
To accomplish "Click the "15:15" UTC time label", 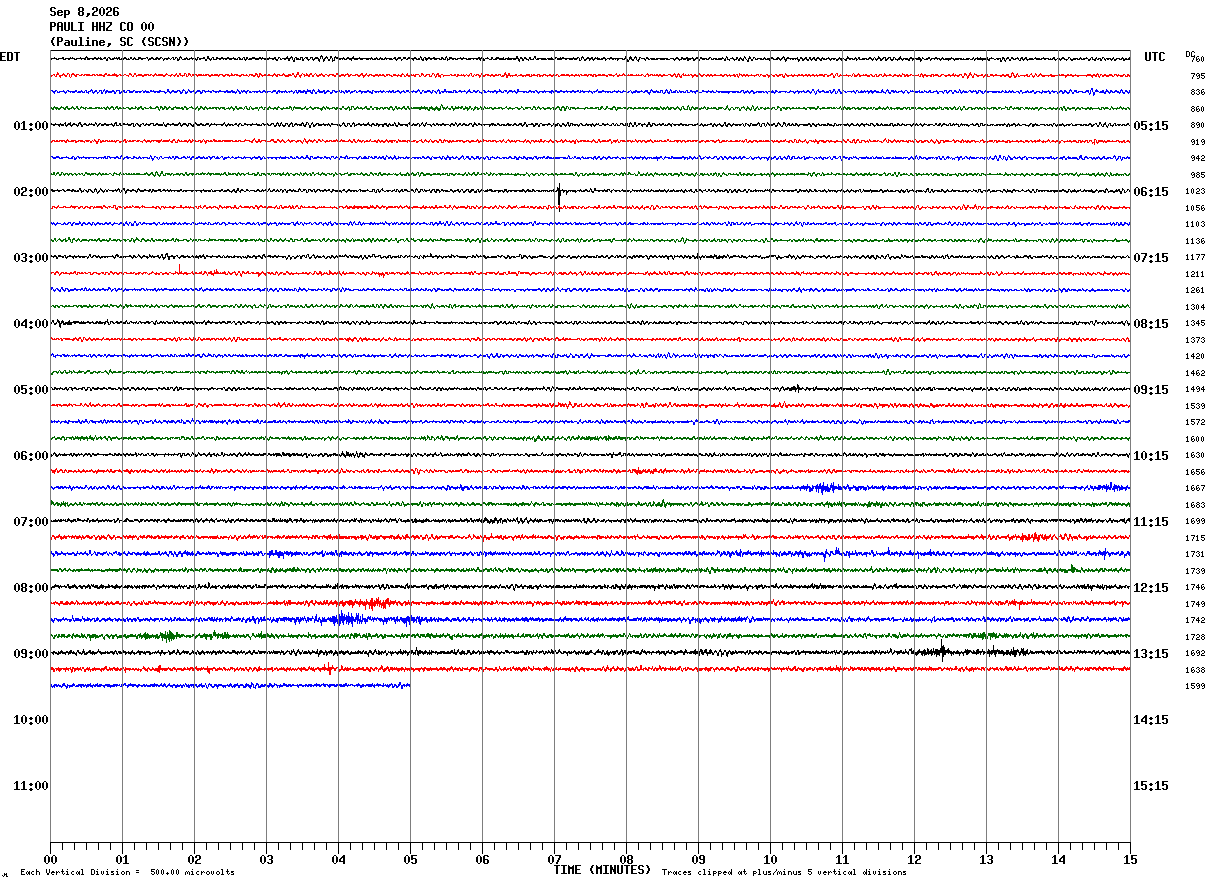I will [1150, 786].
